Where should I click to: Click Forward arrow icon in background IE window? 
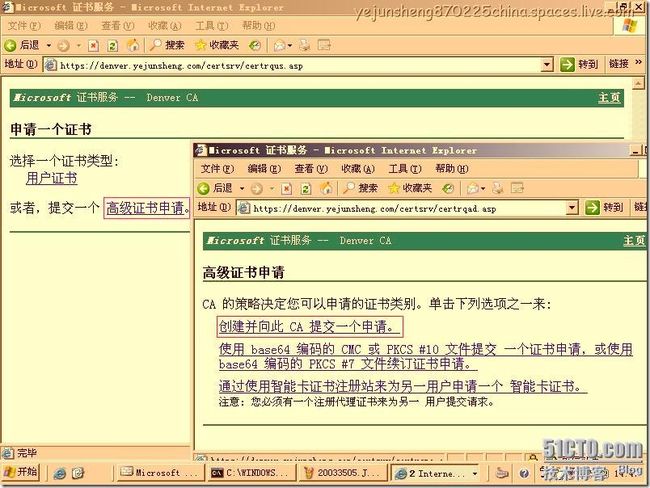tap(63, 45)
